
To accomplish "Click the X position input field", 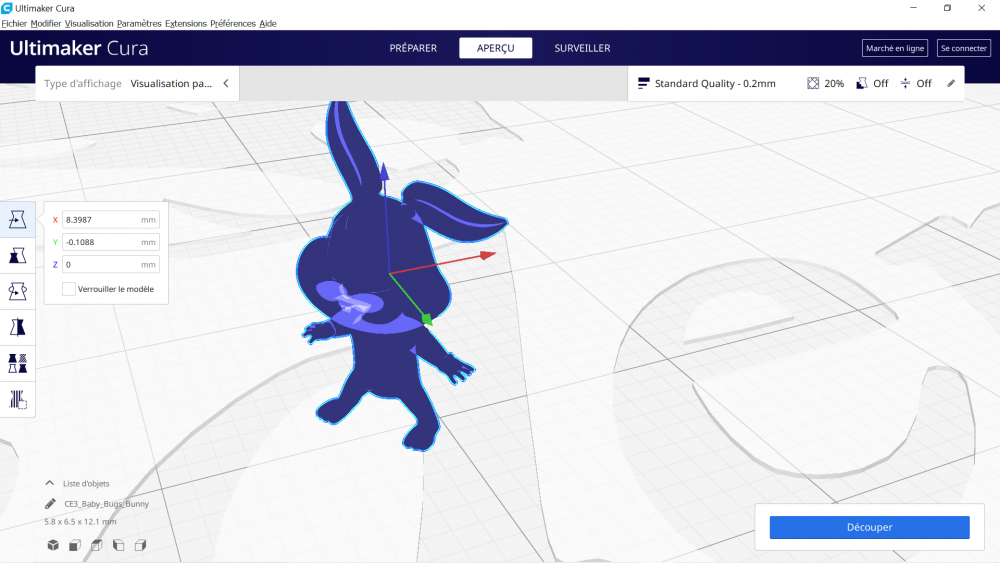I will pos(110,219).
